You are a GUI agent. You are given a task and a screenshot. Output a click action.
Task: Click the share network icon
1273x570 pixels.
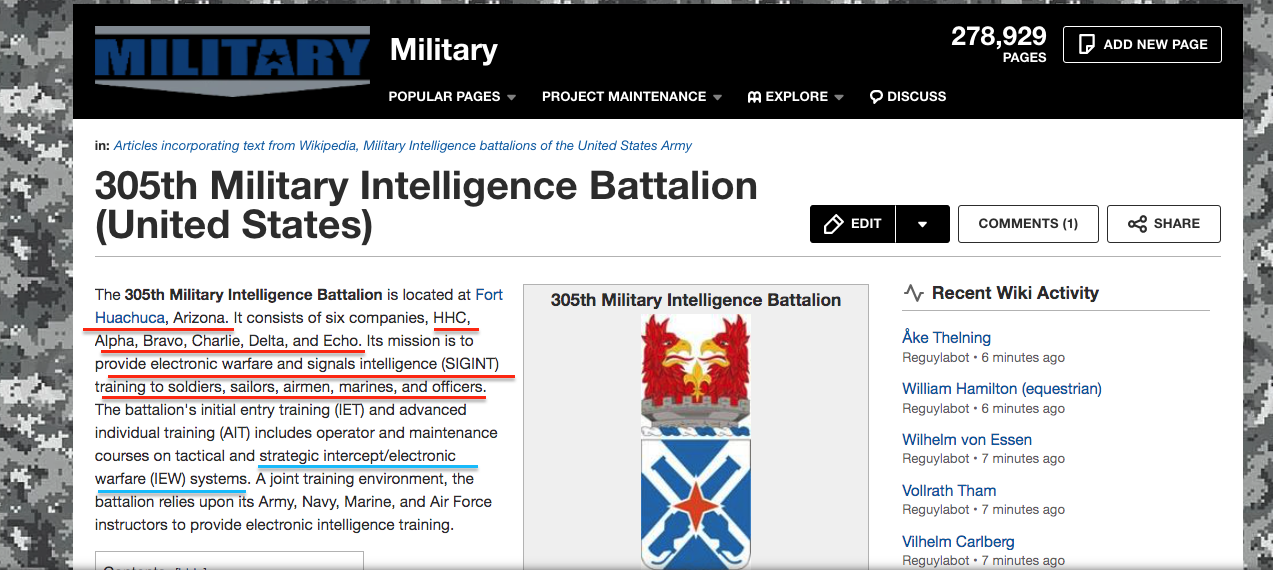tap(1137, 224)
